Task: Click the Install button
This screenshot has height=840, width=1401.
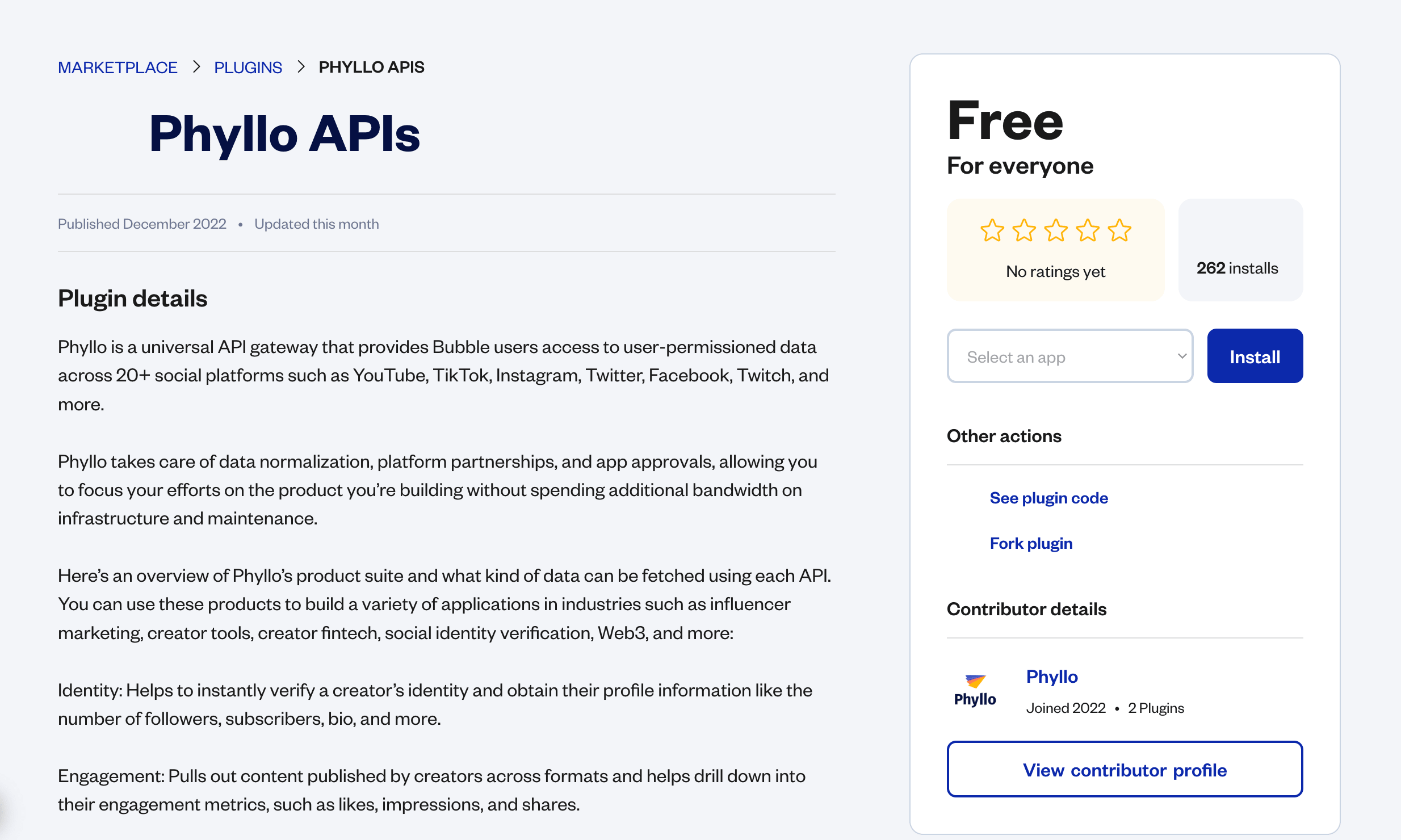Action: tap(1255, 356)
